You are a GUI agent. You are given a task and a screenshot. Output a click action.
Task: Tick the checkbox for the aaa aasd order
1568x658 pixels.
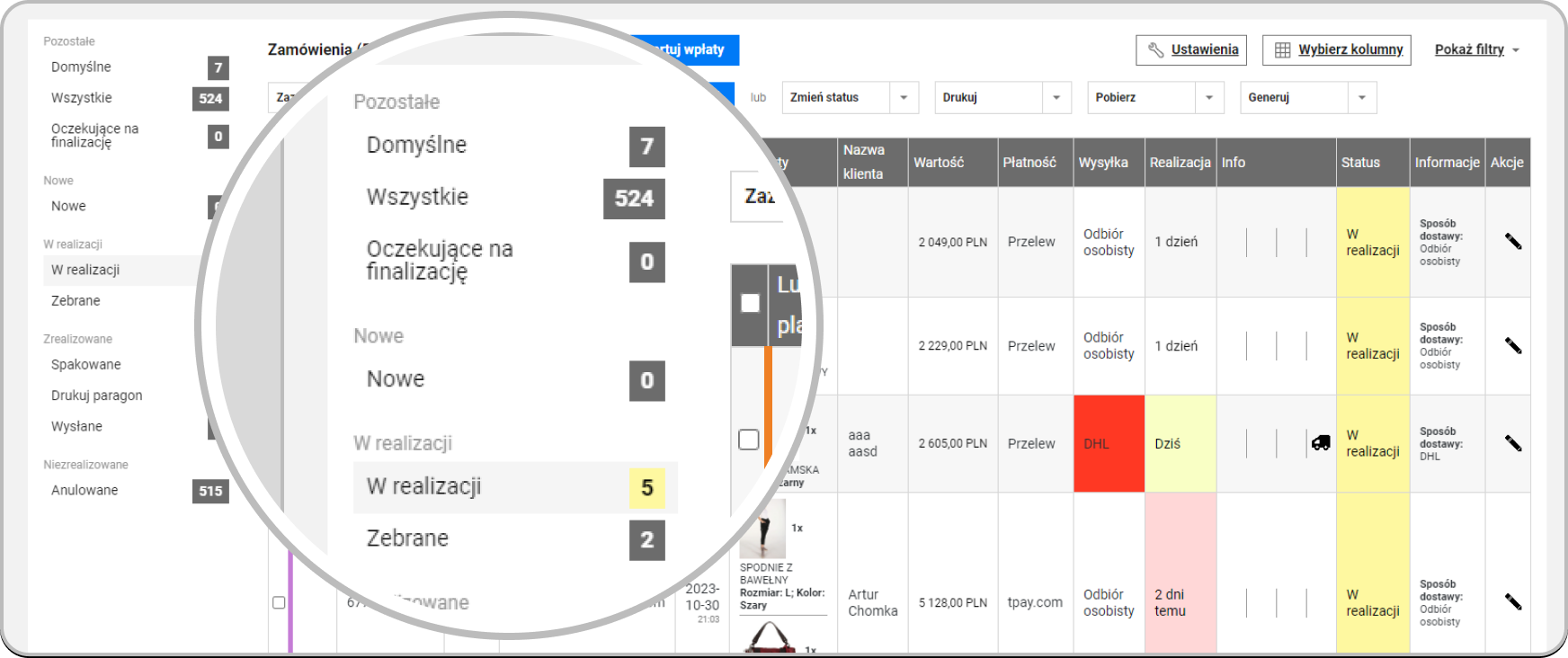(748, 440)
